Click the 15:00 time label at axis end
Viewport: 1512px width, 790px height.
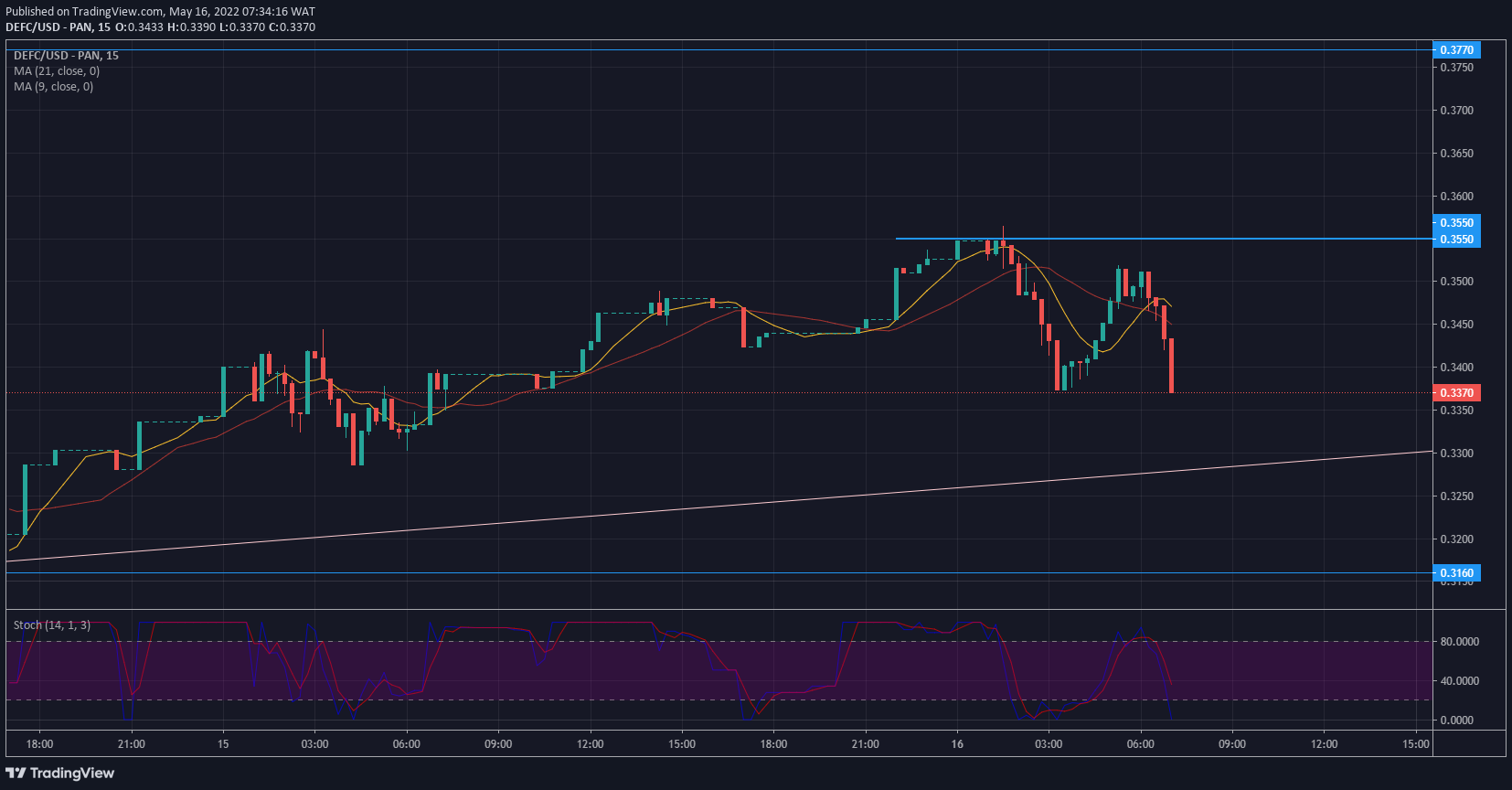coord(1416,744)
